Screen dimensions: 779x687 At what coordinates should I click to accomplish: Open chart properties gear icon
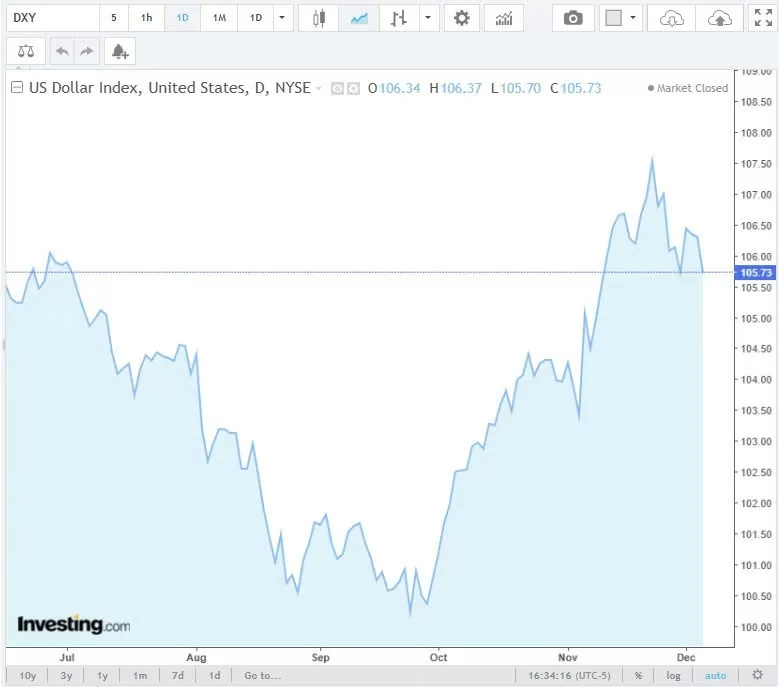coord(461,18)
